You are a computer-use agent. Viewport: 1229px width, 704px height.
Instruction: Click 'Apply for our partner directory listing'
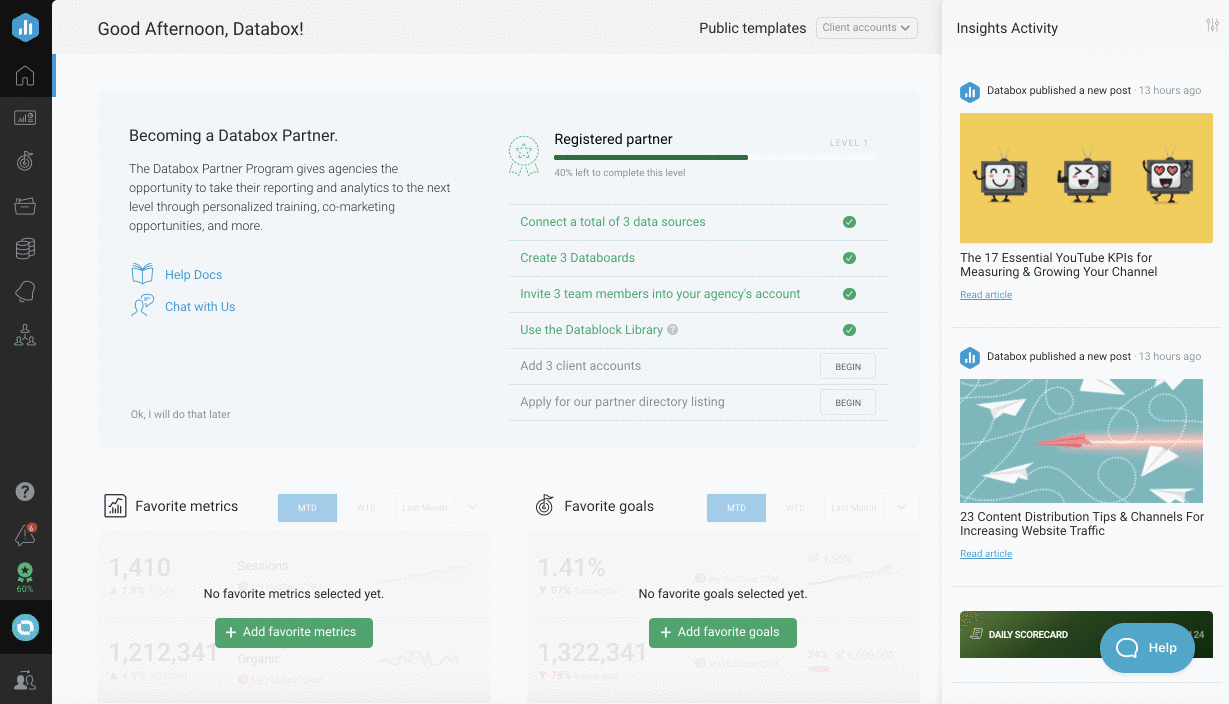click(622, 402)
